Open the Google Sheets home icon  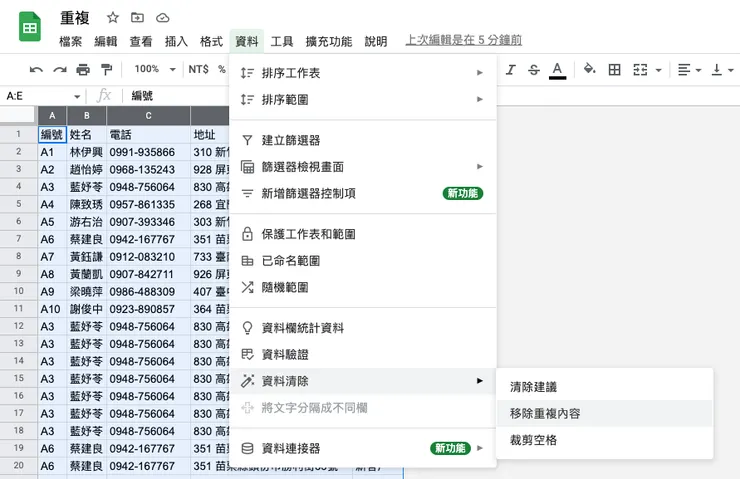click(x=30, y=26)
